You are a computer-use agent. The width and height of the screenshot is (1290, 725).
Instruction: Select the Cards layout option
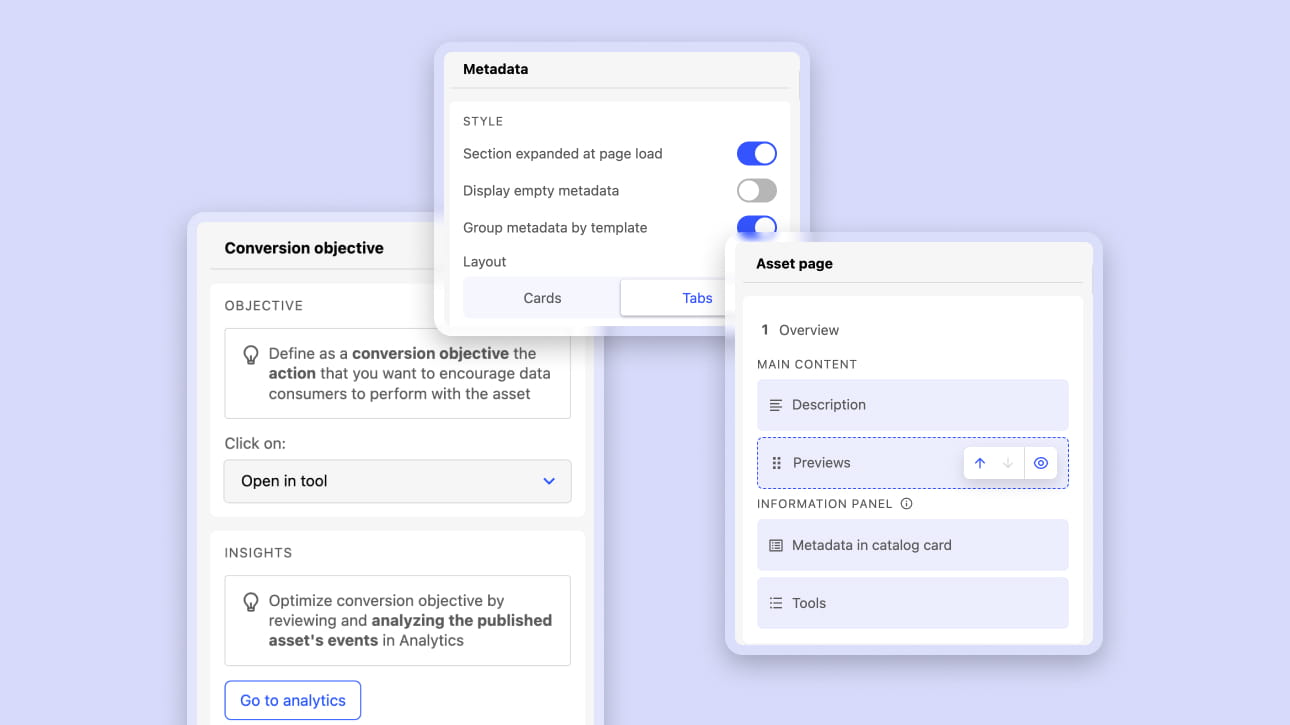542,298
